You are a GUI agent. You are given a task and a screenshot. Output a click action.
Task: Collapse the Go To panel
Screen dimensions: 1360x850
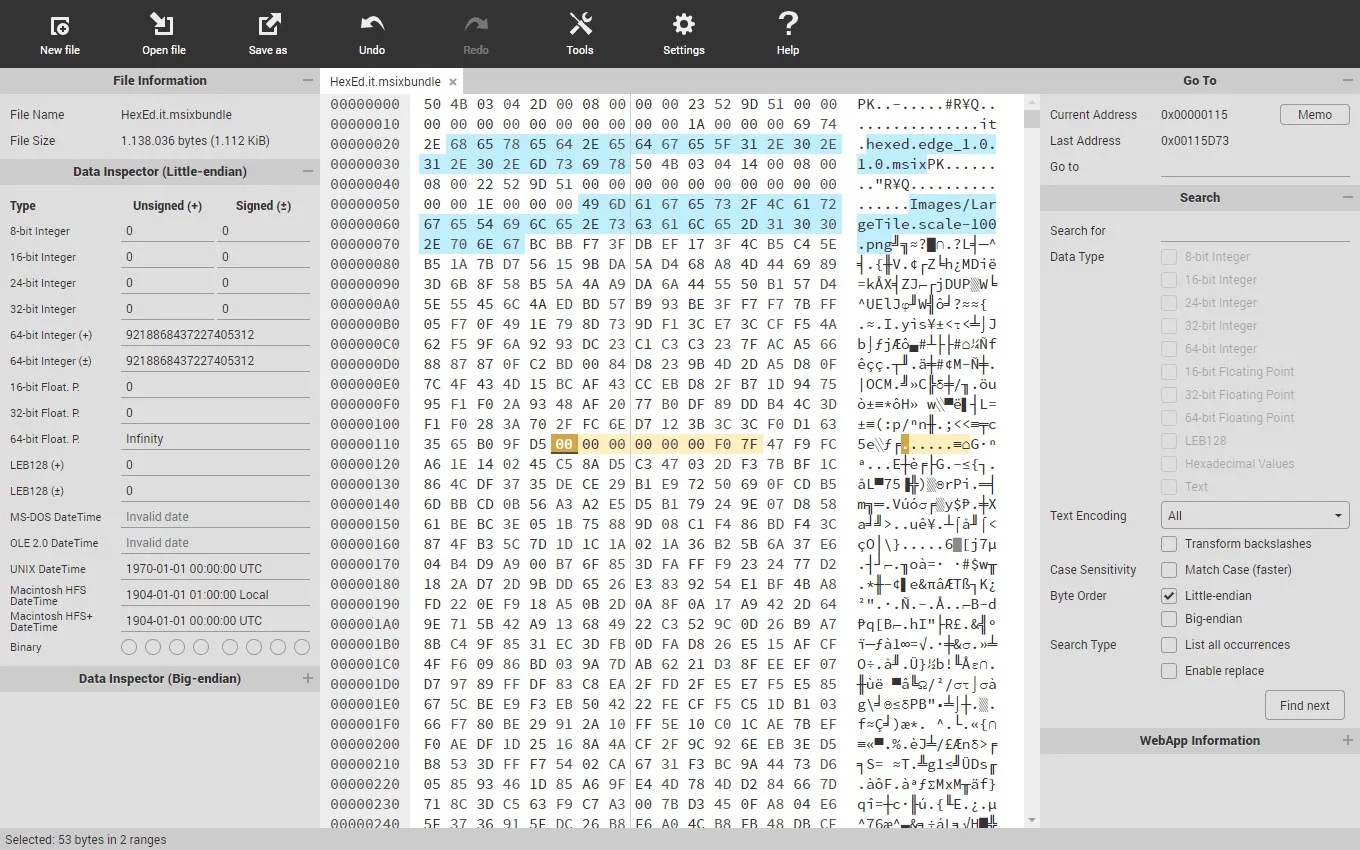click(1348, 81)
